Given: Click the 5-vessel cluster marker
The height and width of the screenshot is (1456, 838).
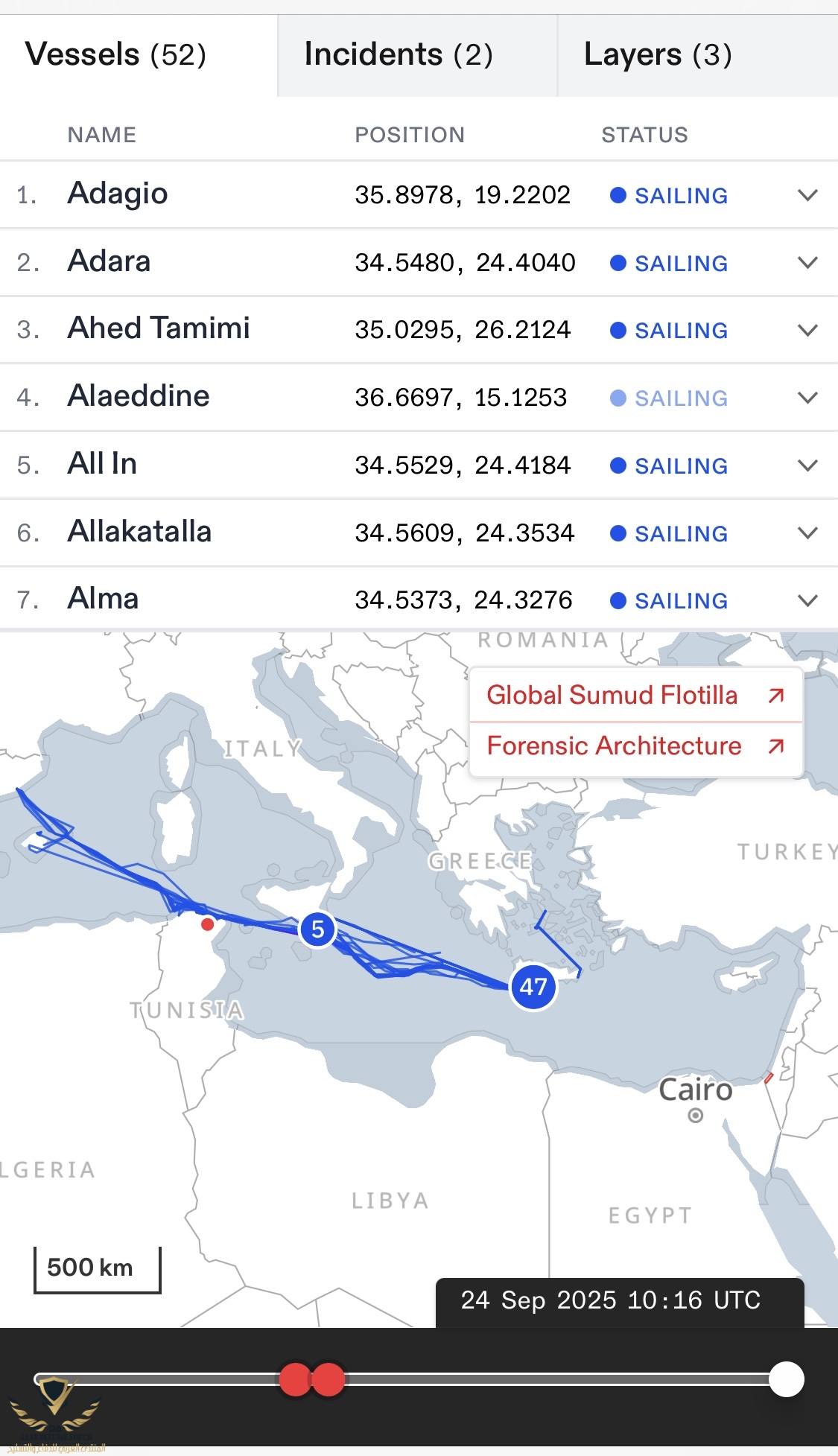Looking at the screenshot, I should tap(318, 929).
